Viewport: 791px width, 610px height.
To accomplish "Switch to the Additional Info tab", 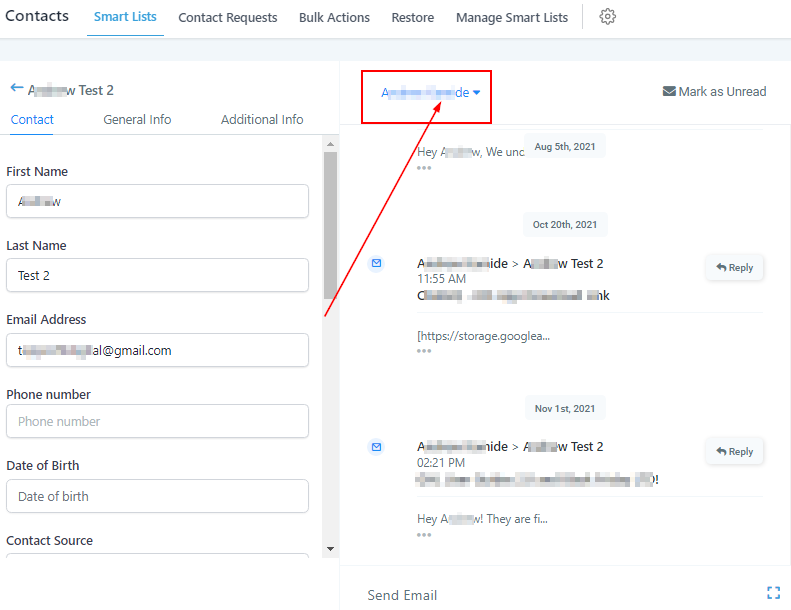I will coord(262,119).
